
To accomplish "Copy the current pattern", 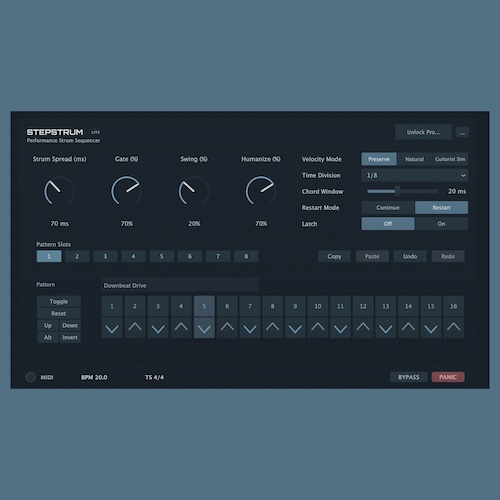I will coord(334,256).
